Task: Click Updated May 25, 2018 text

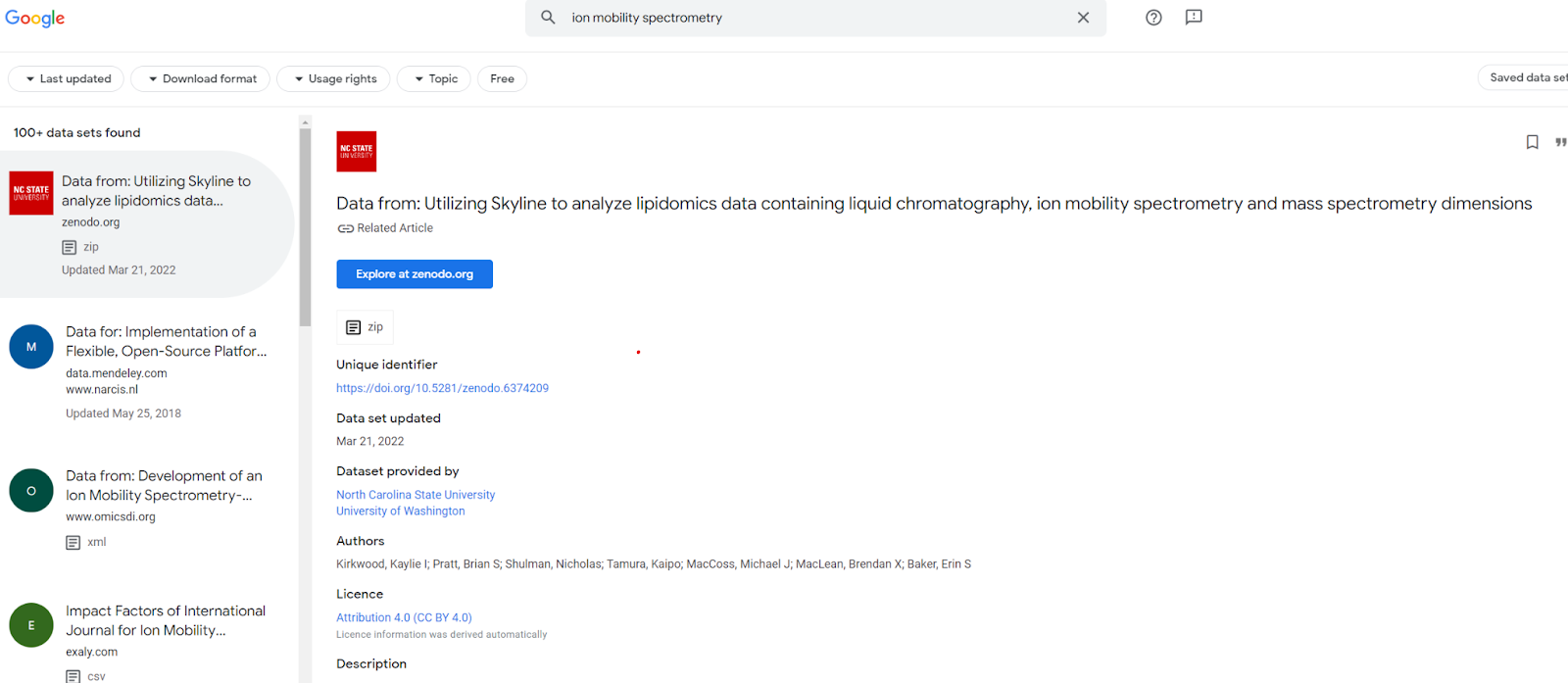Action: coord(123,414)
